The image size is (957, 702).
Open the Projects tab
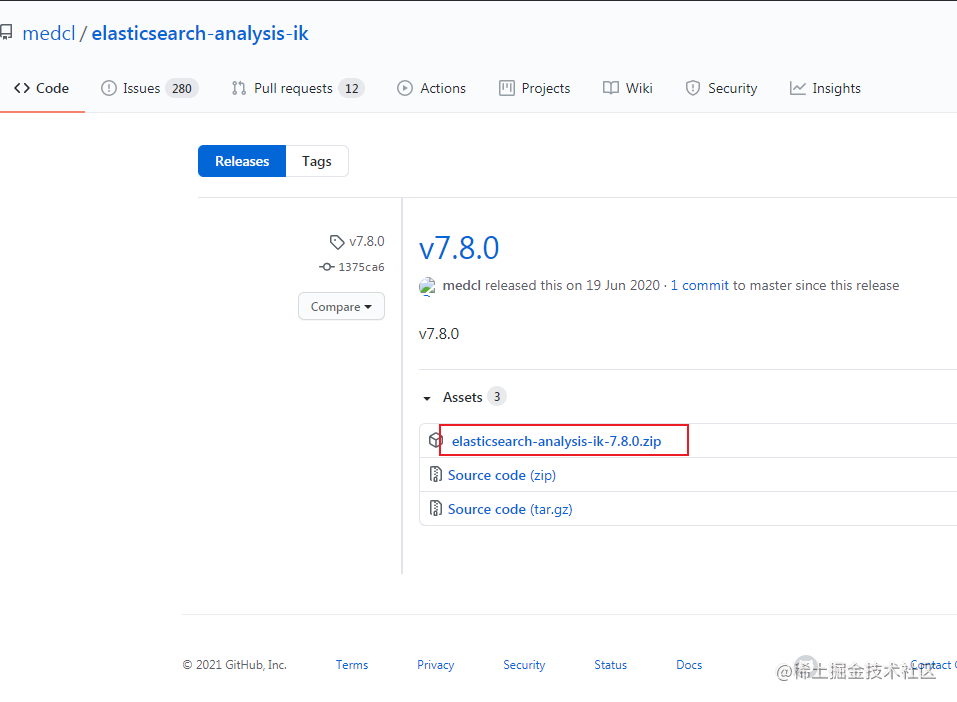(535, 88)
